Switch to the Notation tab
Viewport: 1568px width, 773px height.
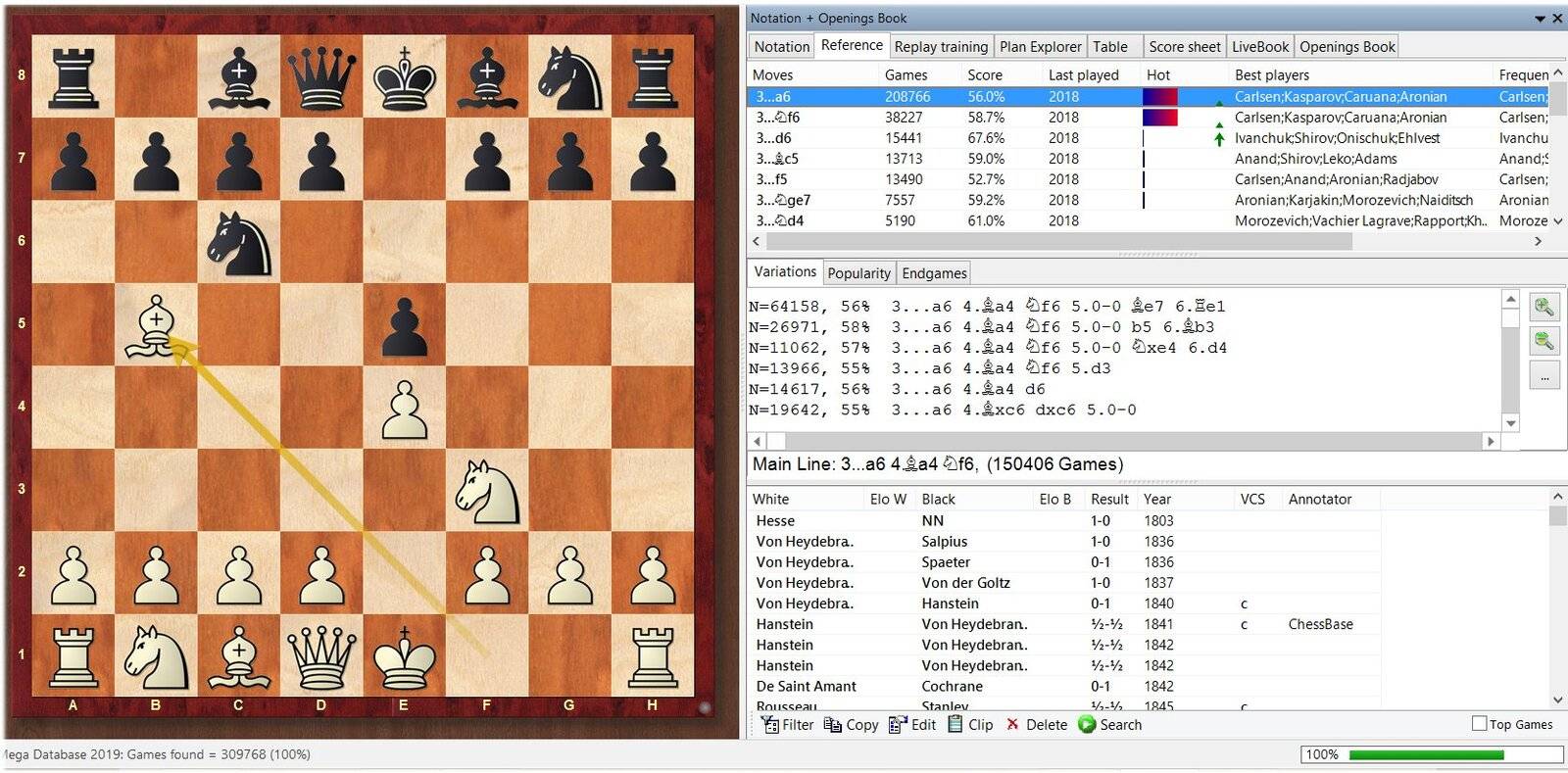click(781, 46)
